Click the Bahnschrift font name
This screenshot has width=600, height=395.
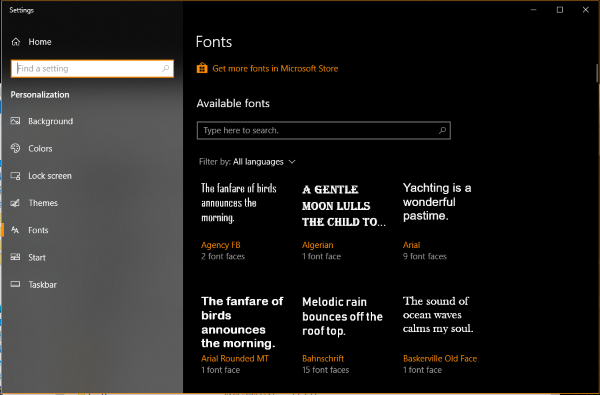click(323, 359)
